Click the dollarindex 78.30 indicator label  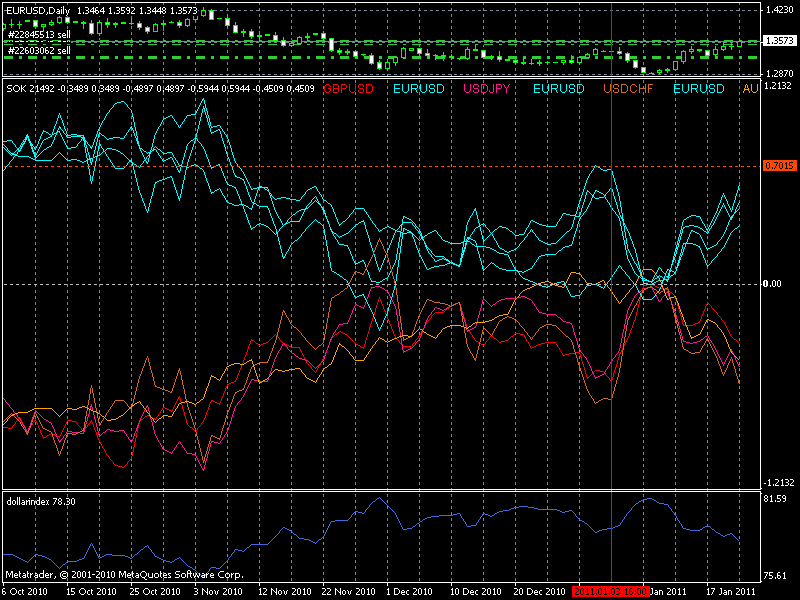tap(40, 500)
